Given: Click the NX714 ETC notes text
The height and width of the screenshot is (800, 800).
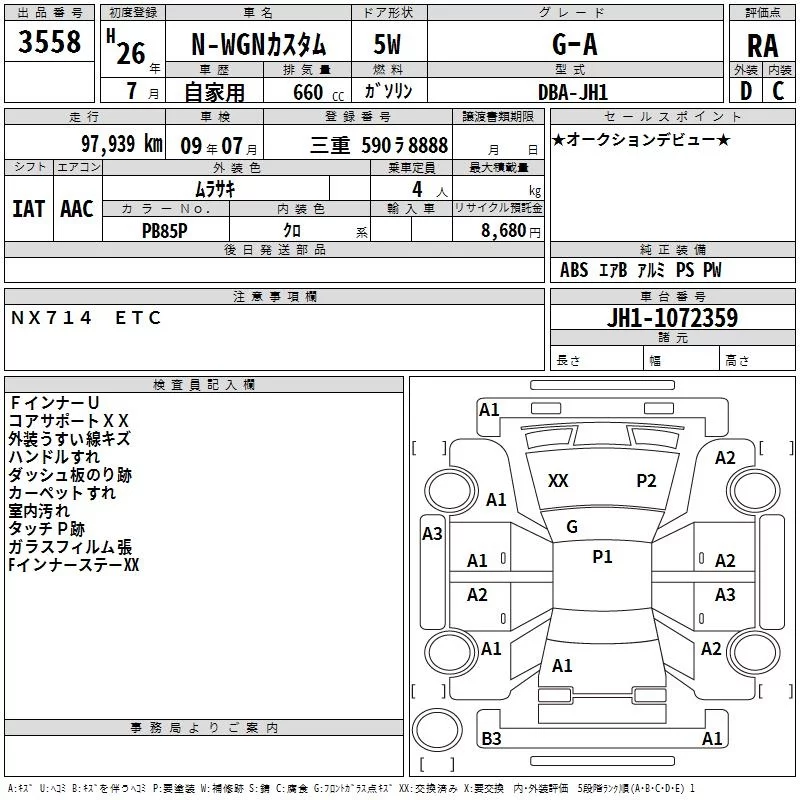Looking at the screenshot, I should pyautogui.click(x=86, y=318).
